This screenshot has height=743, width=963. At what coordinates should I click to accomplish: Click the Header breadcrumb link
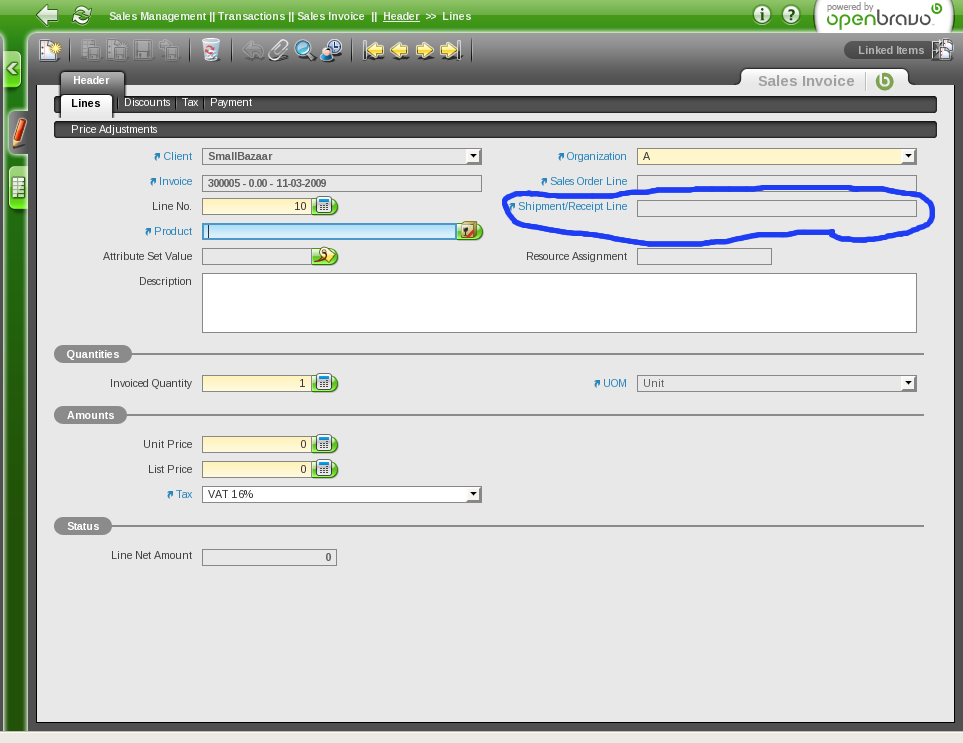[x=401, y=16]
